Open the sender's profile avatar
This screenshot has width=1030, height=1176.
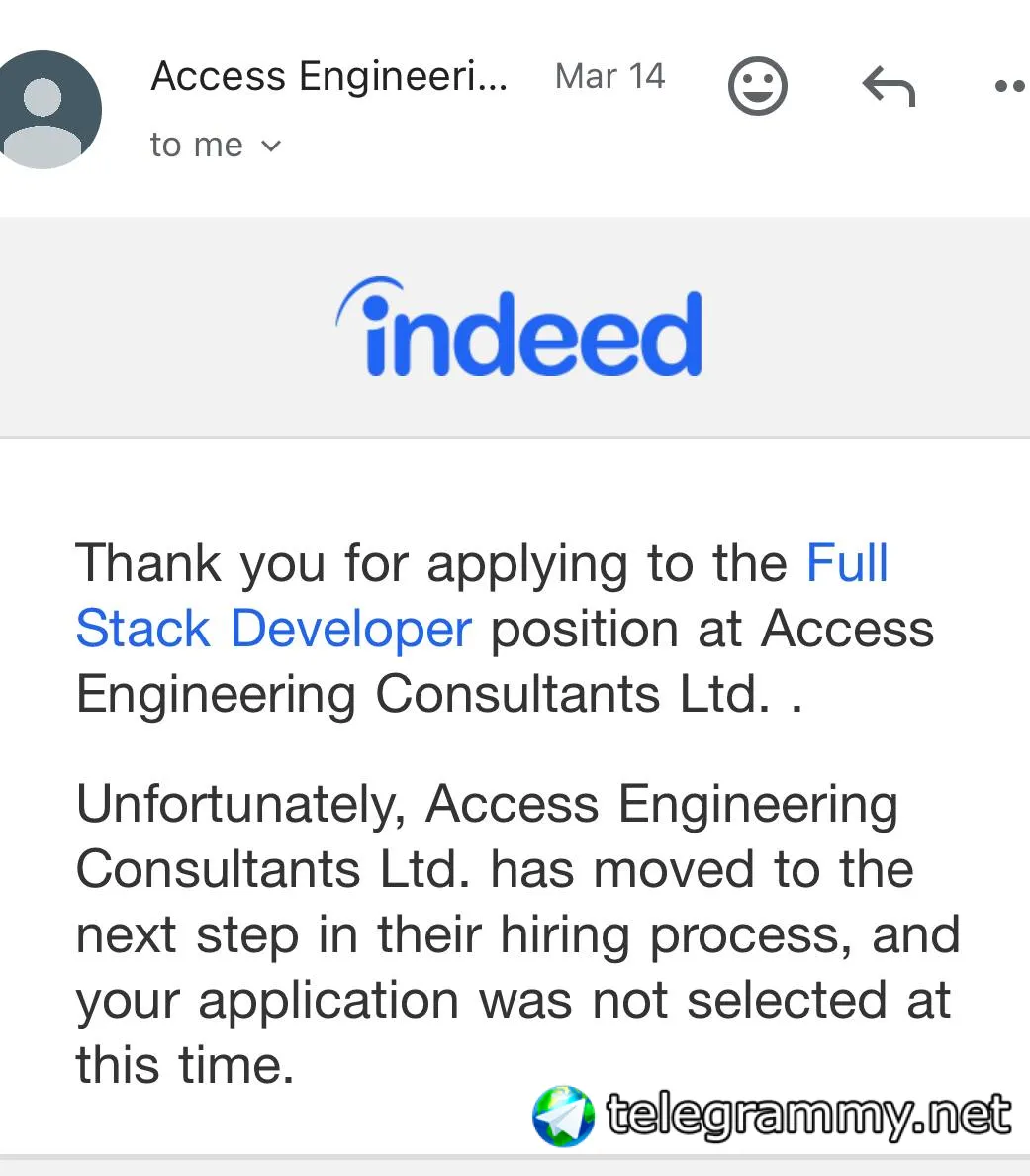(45, 110)
